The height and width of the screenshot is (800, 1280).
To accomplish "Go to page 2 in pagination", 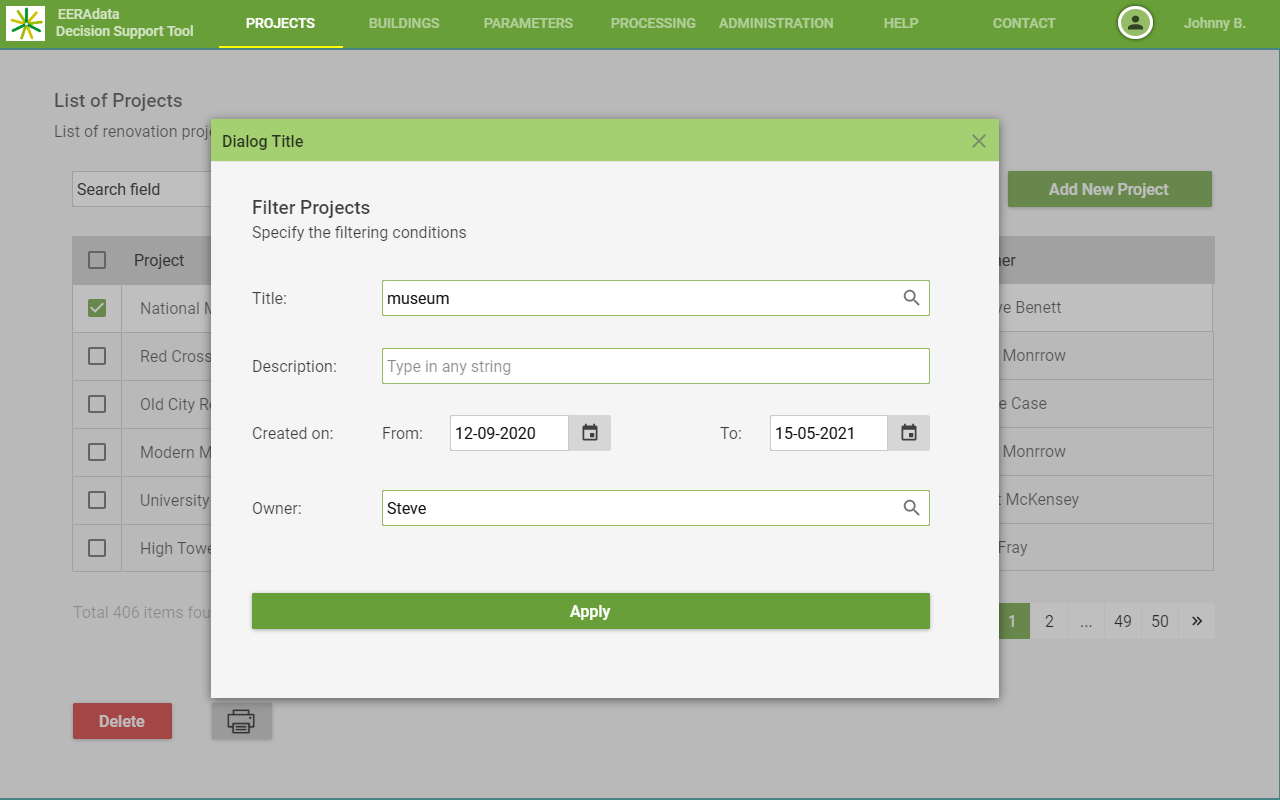I will coord(1049,621).
